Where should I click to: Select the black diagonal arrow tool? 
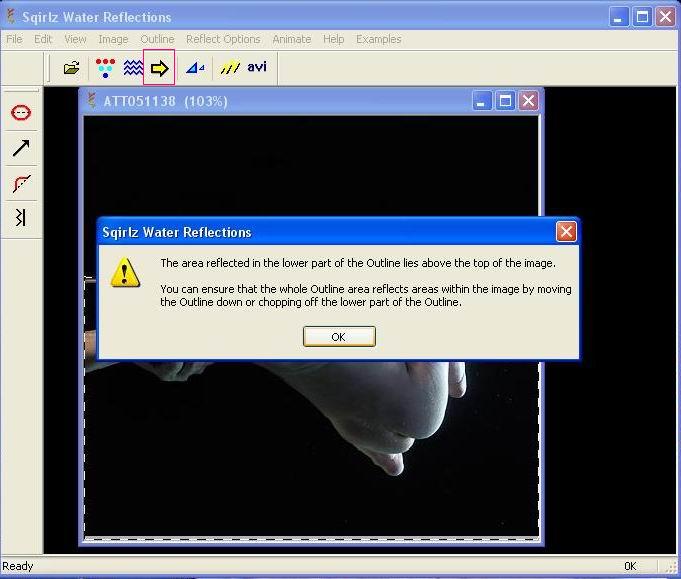pos(21,148)
